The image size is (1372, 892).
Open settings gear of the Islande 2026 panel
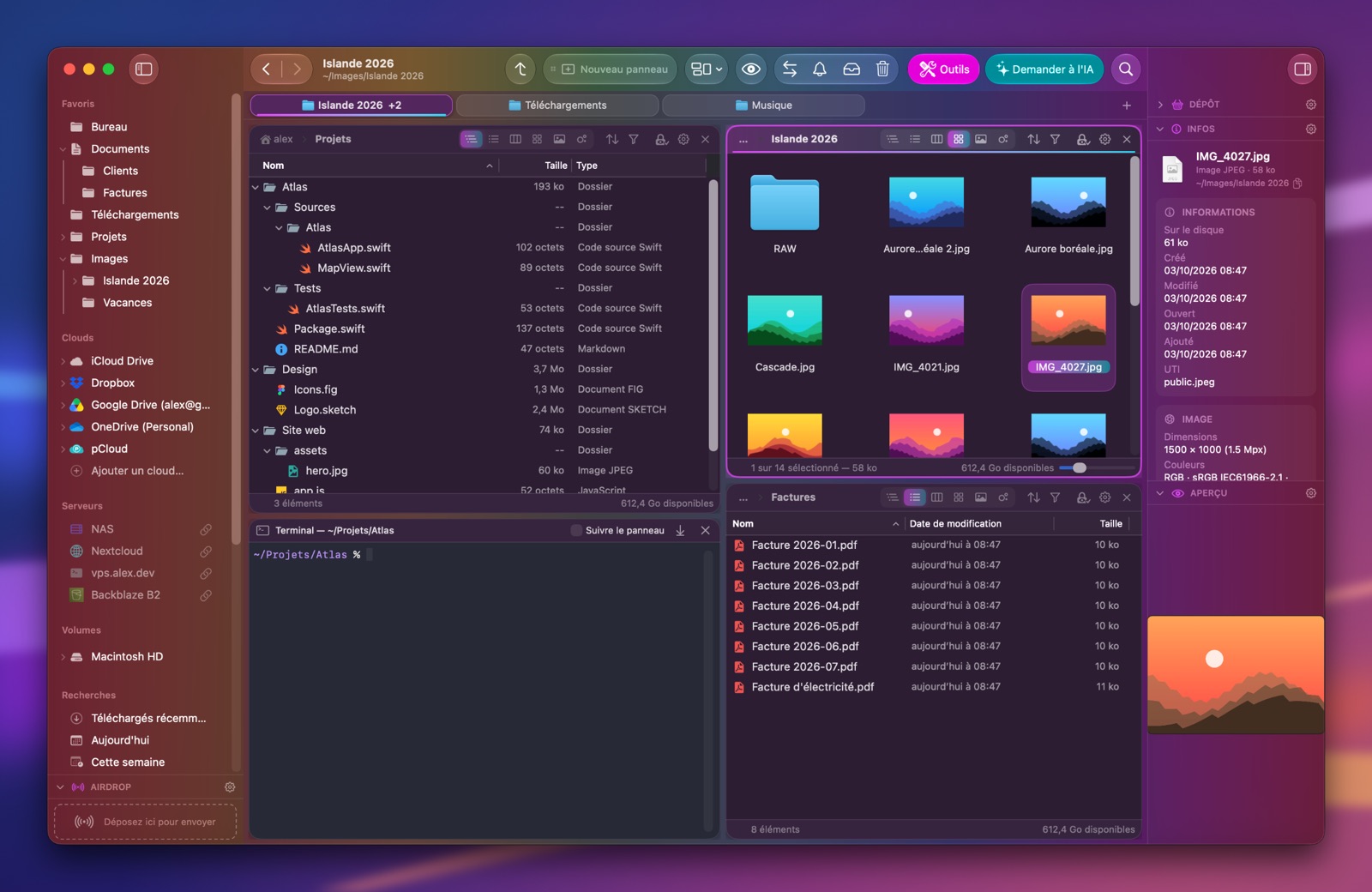coord(1105,139)
